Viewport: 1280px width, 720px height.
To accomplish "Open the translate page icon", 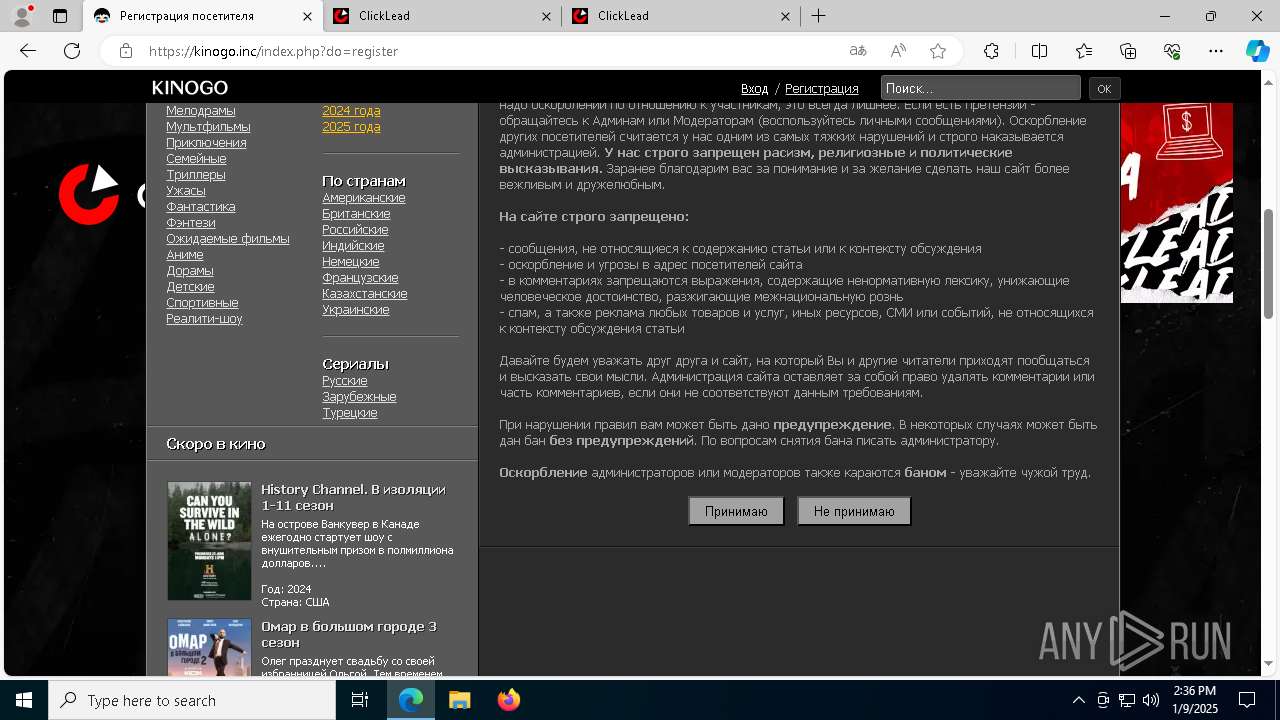I will click(857, 51).
